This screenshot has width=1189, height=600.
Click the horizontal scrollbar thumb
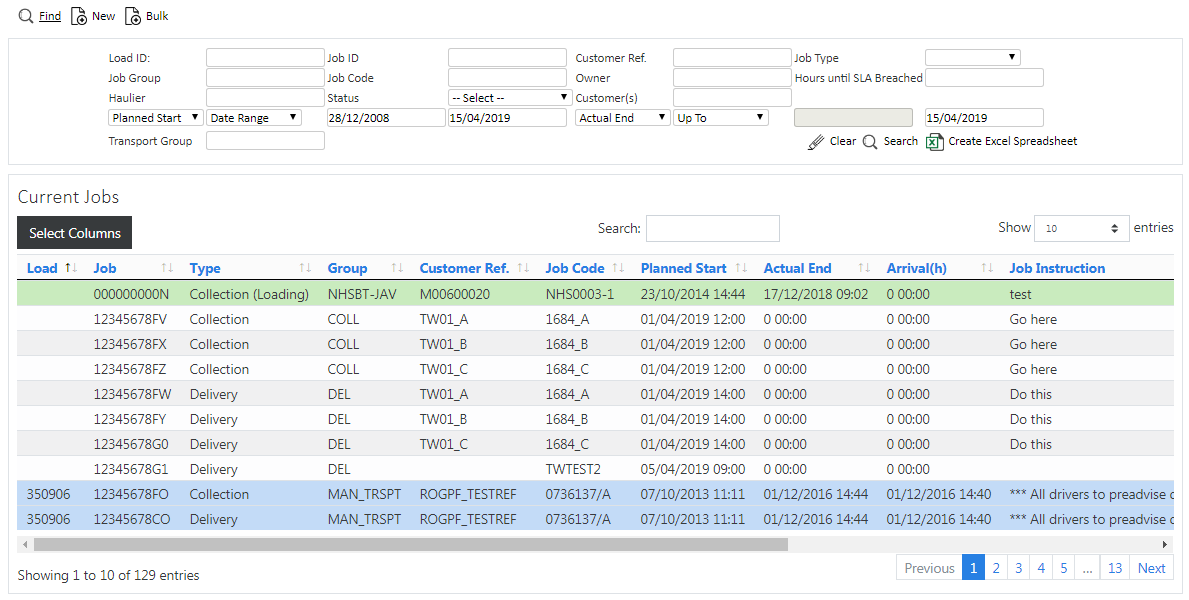410,545
